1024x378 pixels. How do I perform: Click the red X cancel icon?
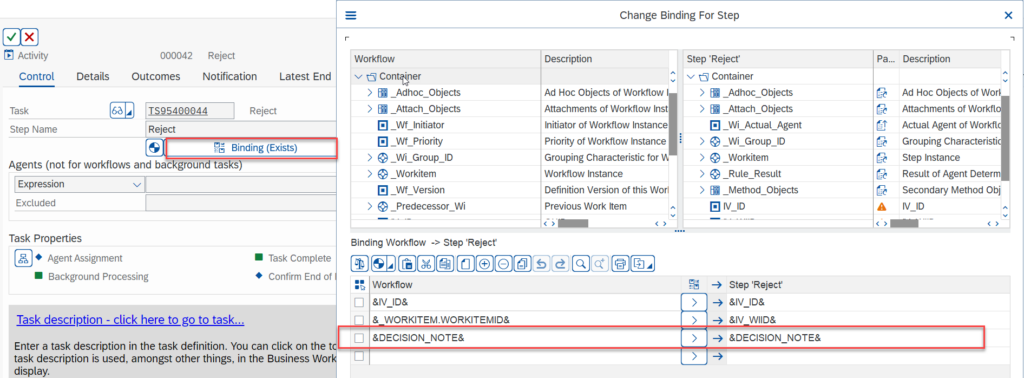coord(30,37)
